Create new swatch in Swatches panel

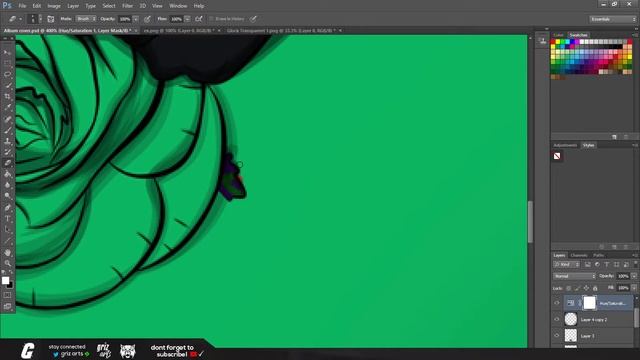pos(614,137)
